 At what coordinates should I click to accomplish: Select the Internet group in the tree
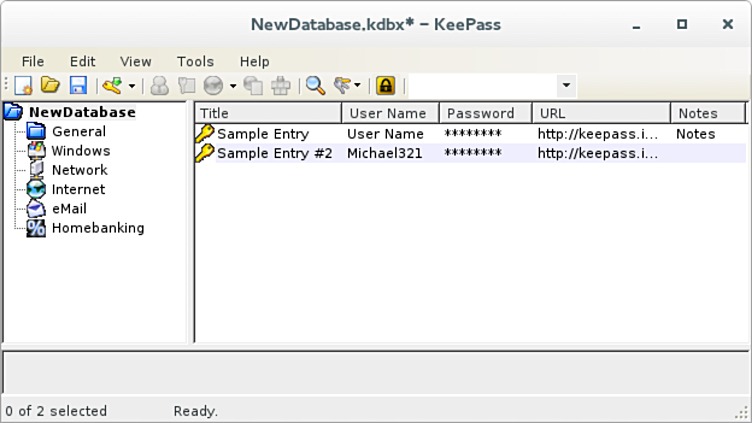(x=78, y=189)
